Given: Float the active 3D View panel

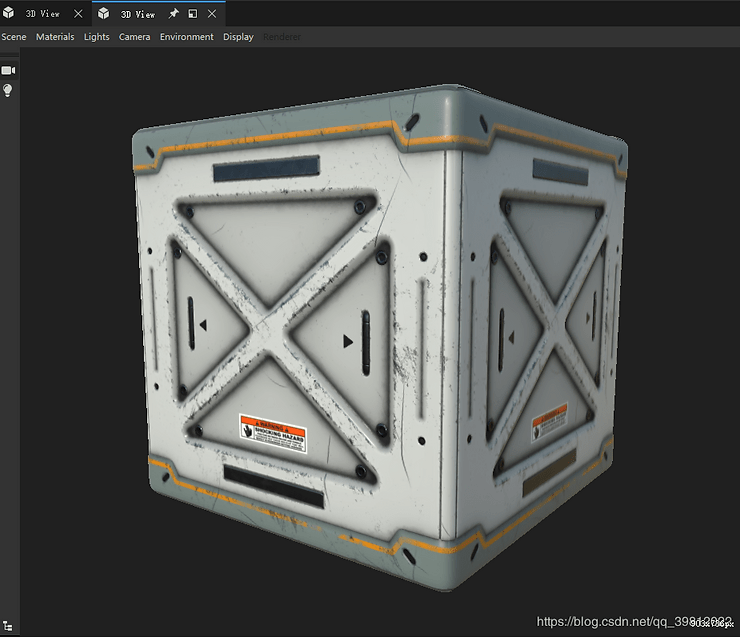Looking at the screenshot, I should point(192,14).
